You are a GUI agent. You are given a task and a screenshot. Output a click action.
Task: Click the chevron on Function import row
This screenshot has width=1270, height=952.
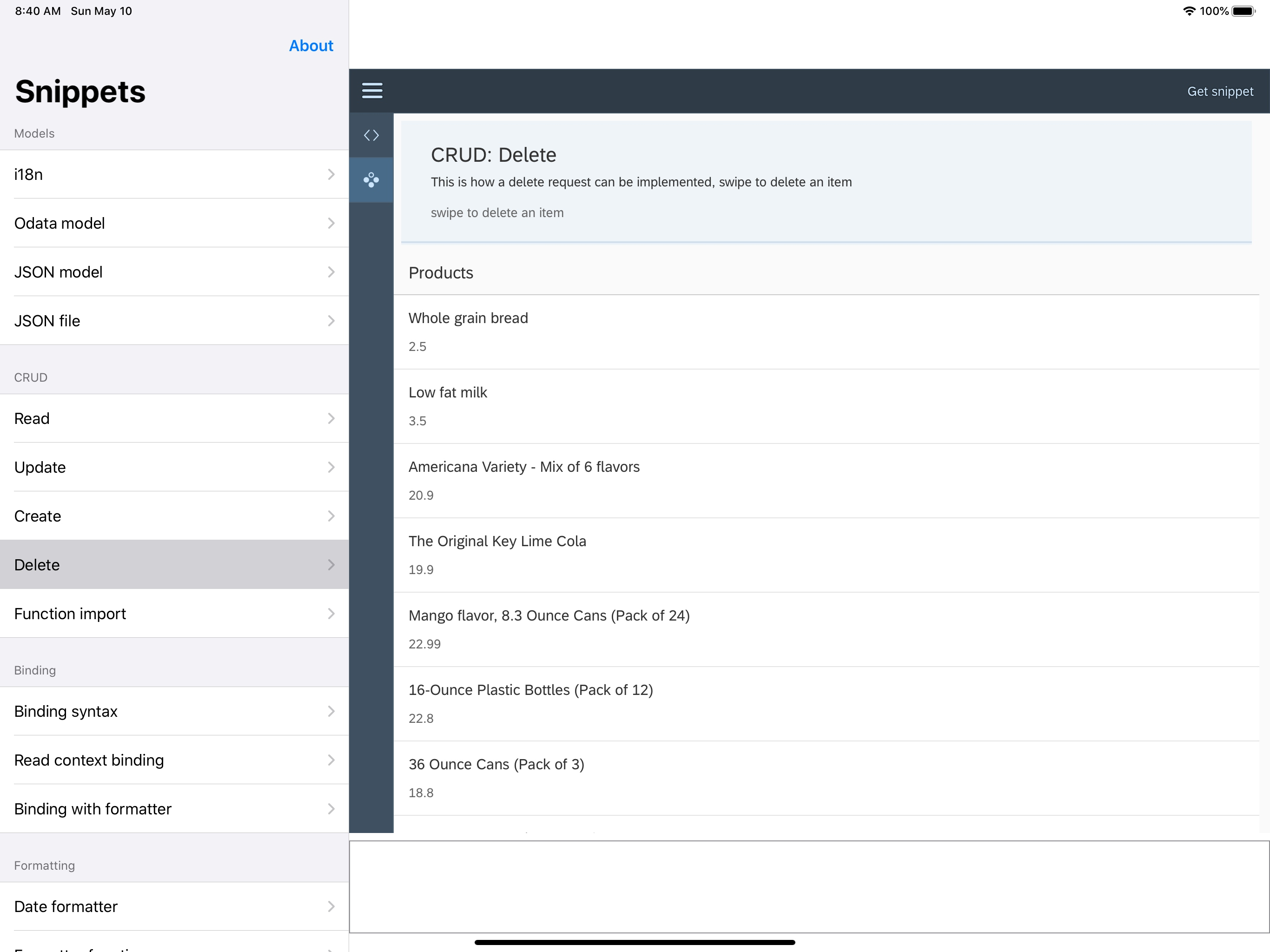[x=331, y=614]
